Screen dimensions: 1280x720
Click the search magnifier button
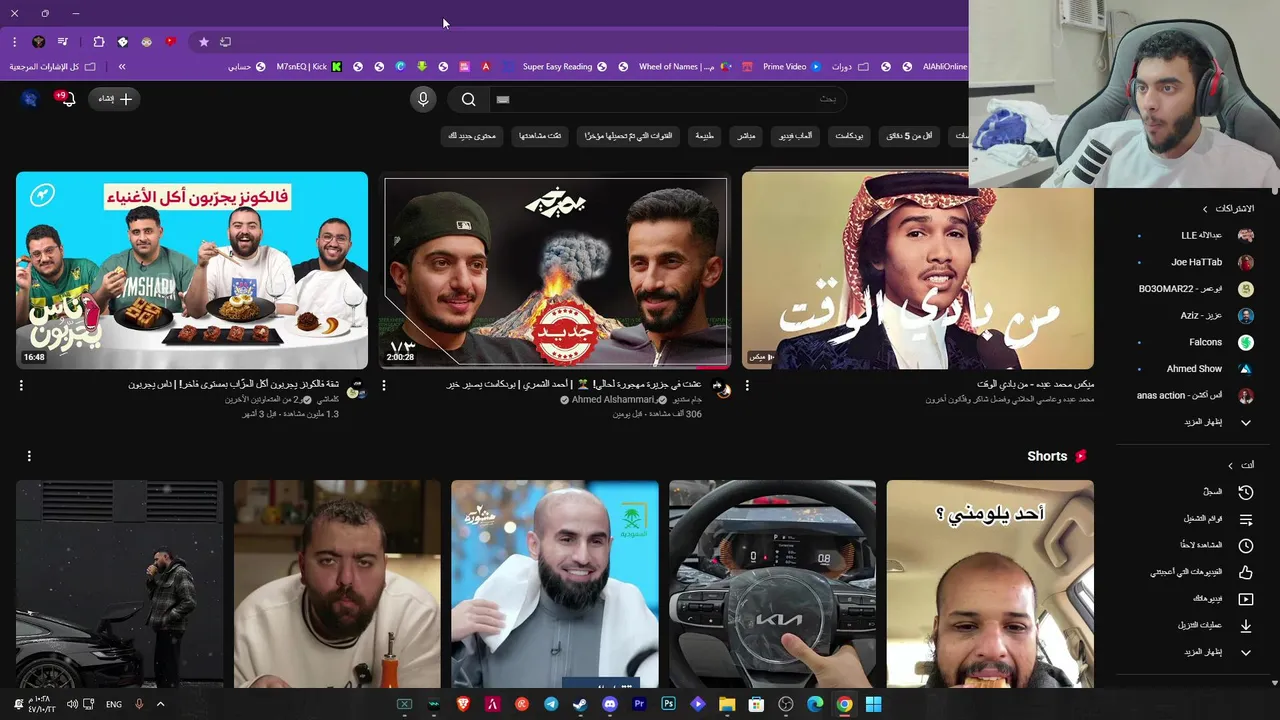click(x=468, y=99)
